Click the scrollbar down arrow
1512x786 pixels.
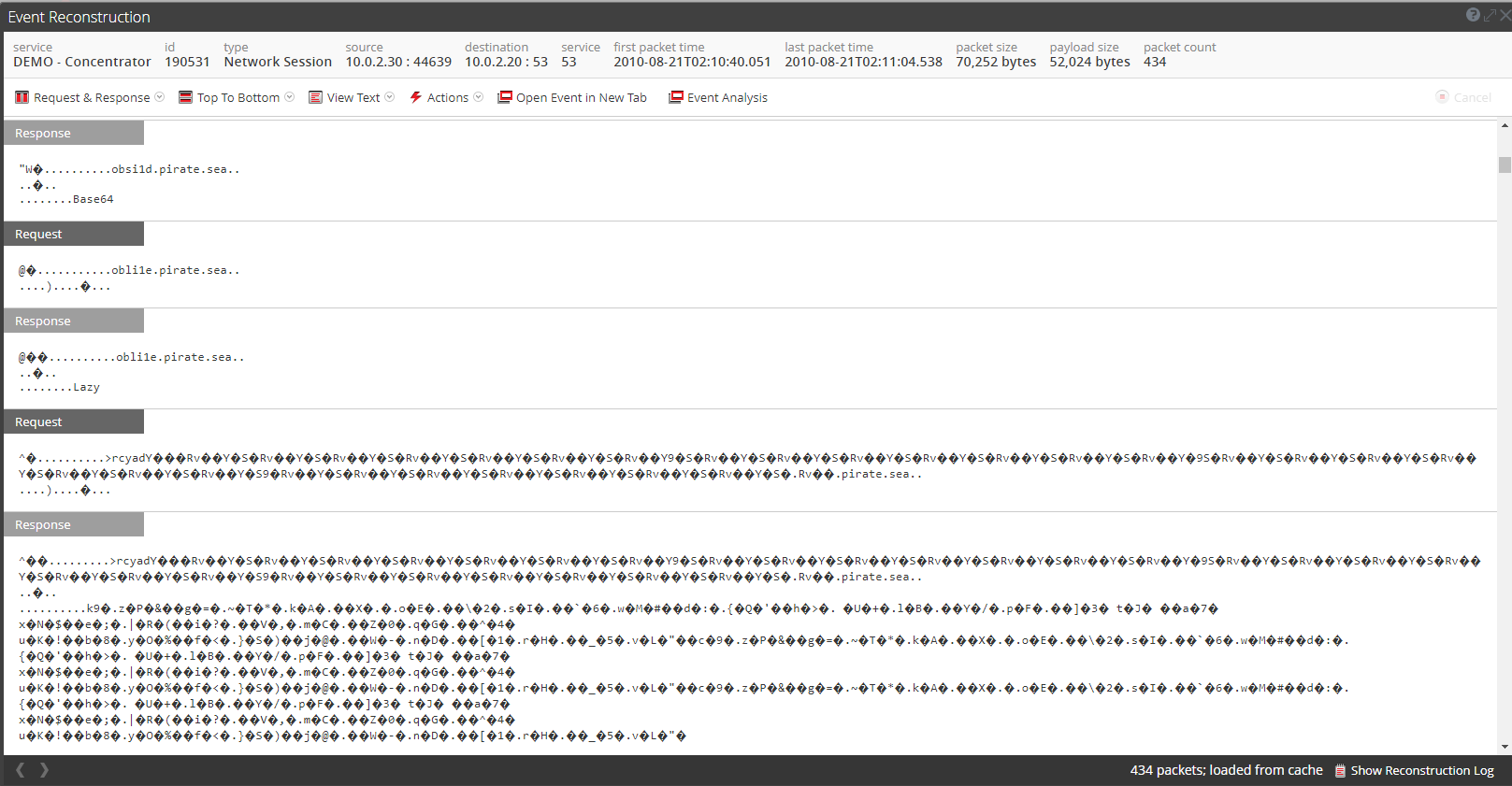point(1505,747)
